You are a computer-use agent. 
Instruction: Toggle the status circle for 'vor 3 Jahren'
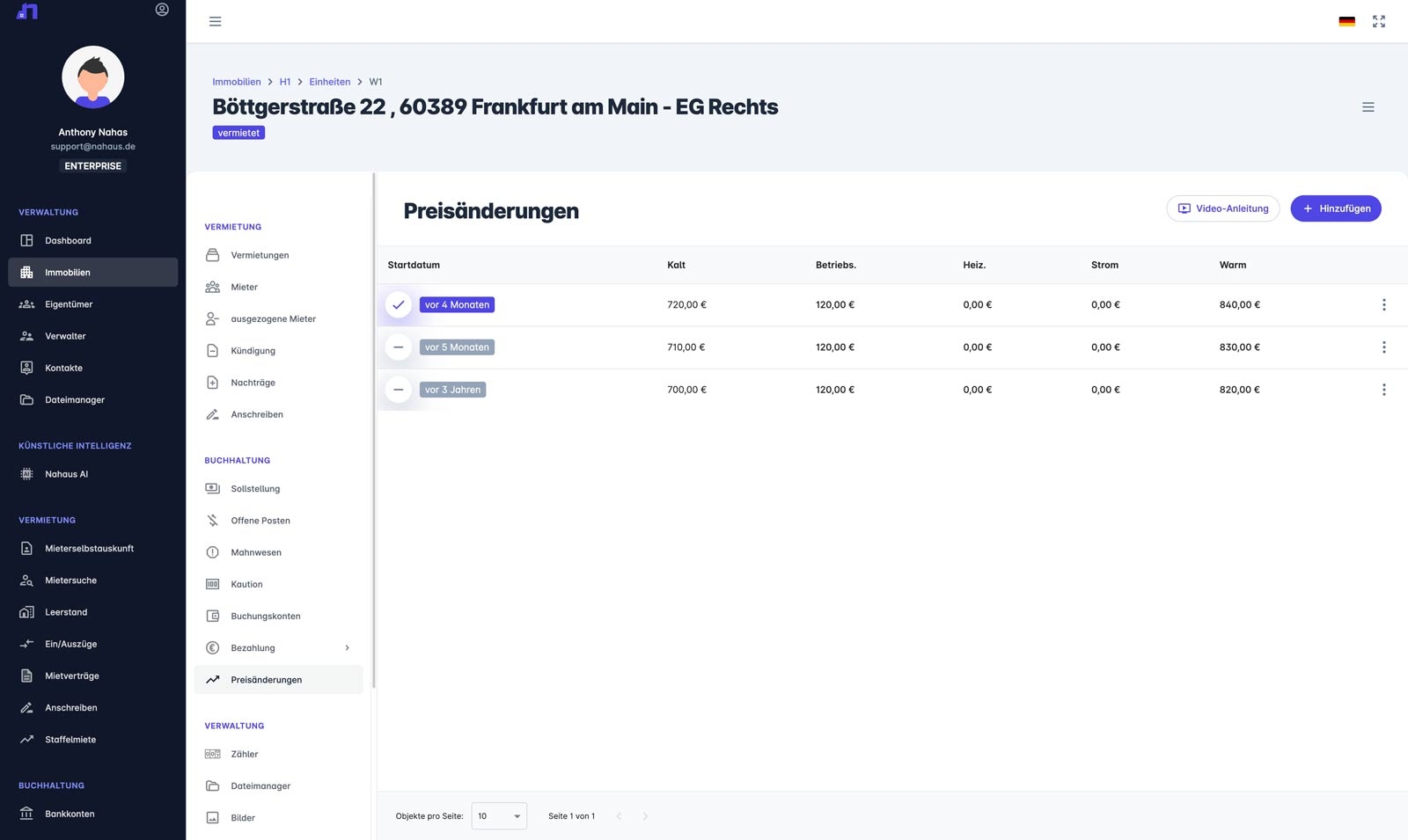coord(399,390)
